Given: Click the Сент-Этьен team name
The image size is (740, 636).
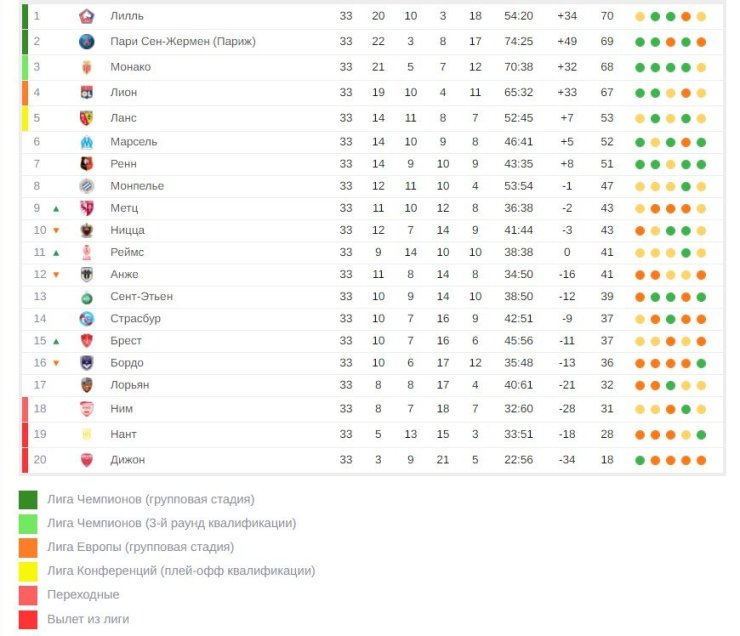Looking at the screenshot, I should [x=142, y=296].
